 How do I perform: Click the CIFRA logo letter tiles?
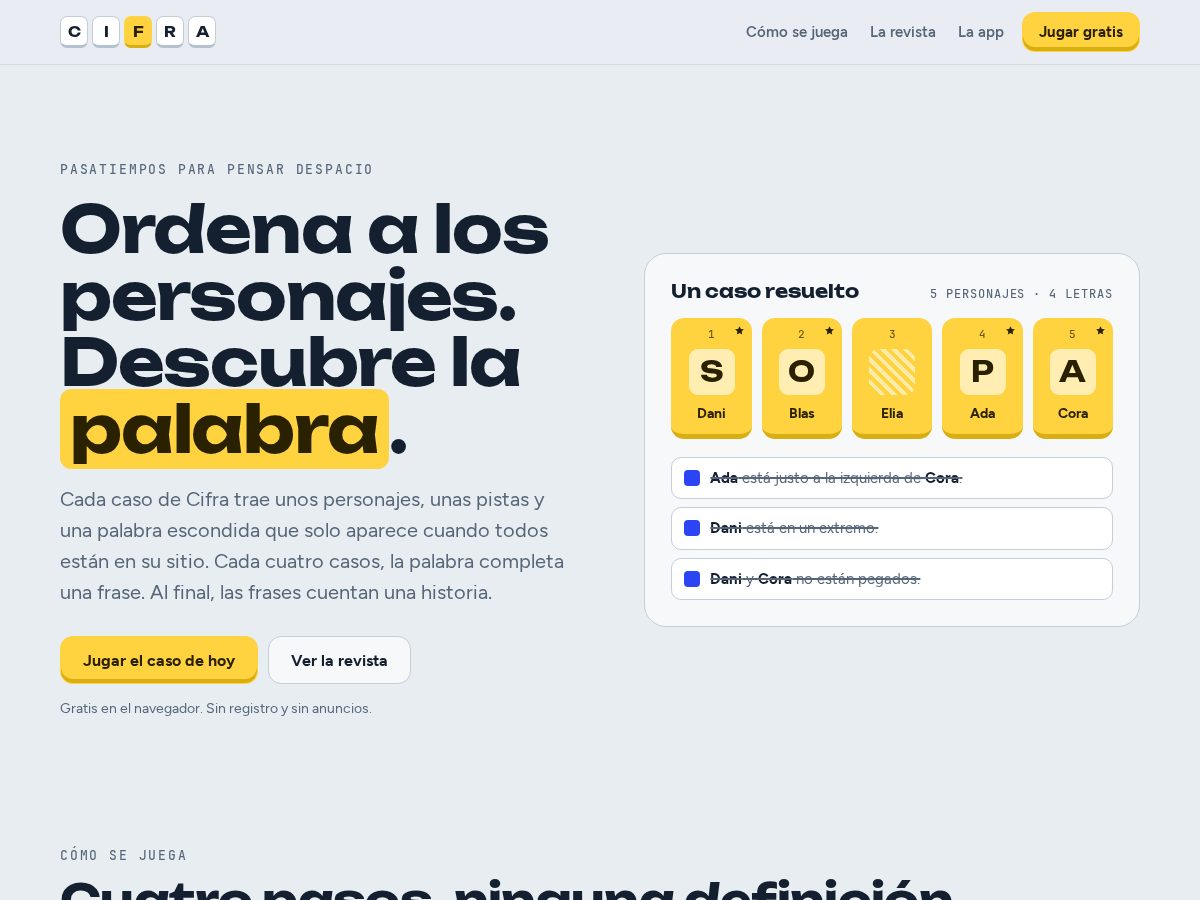click(138, 32)
